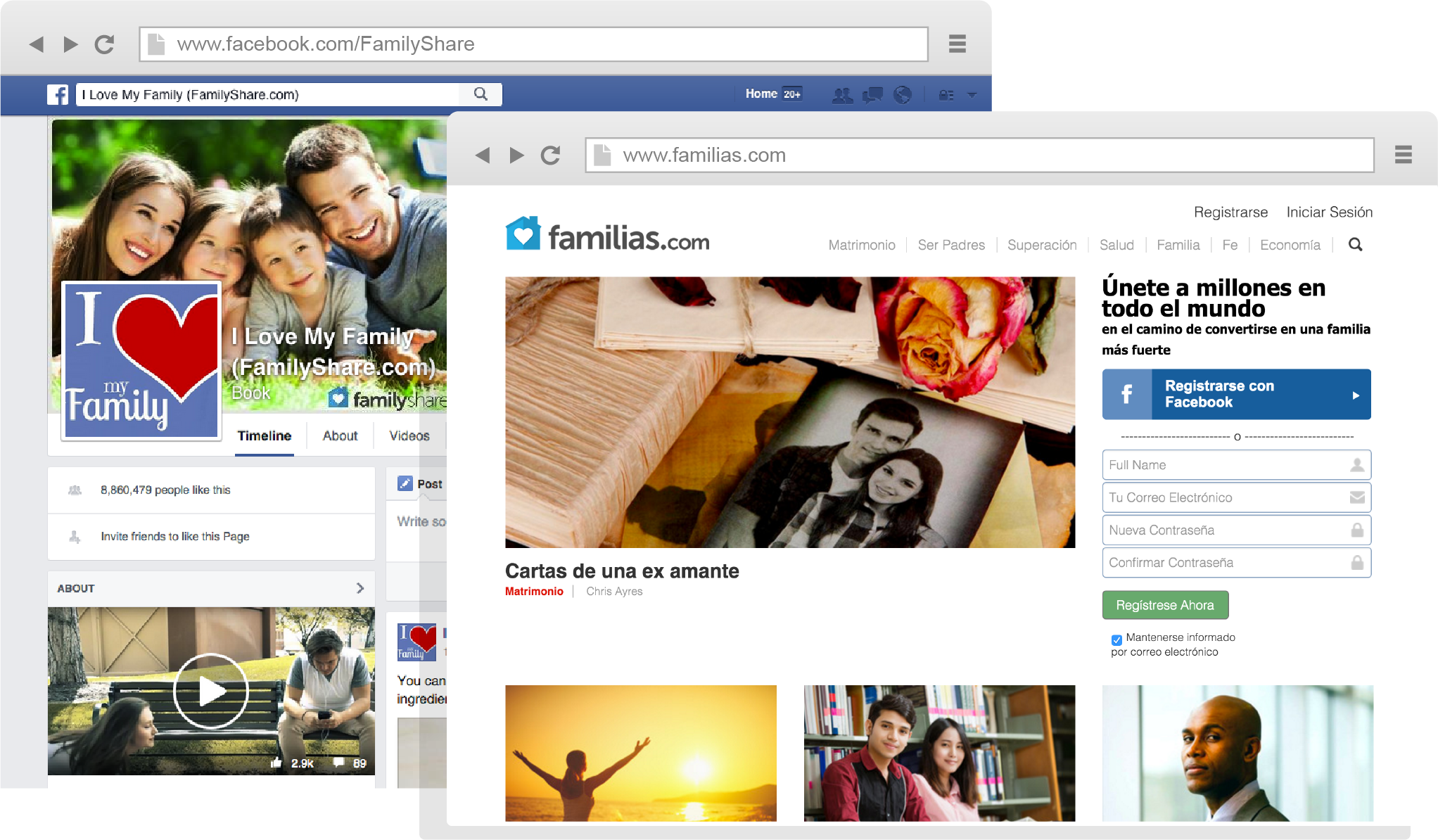
Task: Click the familias.com logo
Action: [608, 235]
